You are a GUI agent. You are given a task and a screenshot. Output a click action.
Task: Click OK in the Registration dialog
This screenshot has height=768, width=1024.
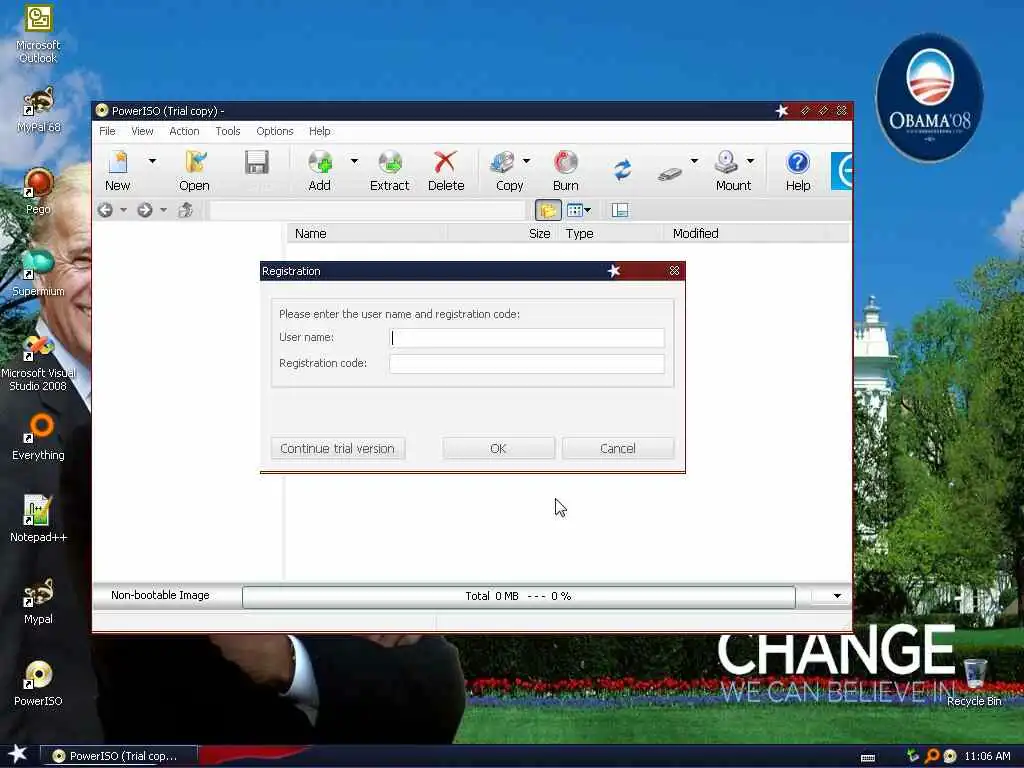point(498,449)
